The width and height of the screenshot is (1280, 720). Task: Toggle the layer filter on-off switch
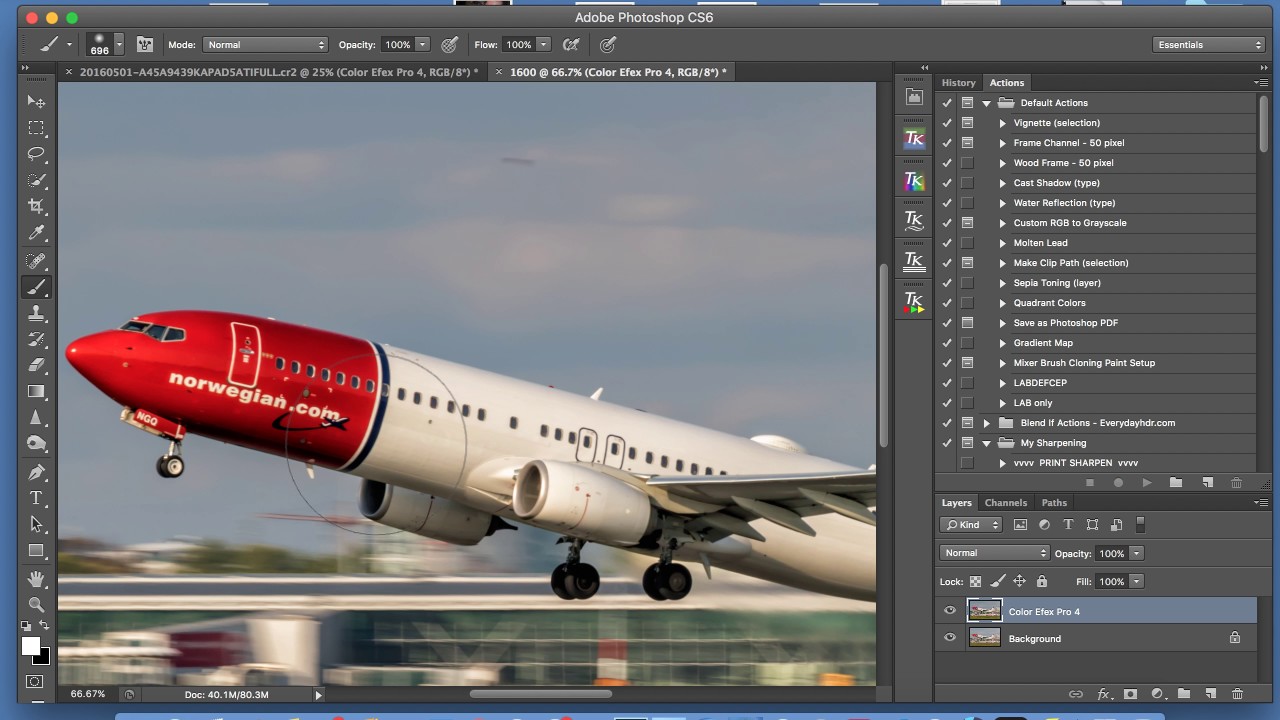(x=1140, y=524)
